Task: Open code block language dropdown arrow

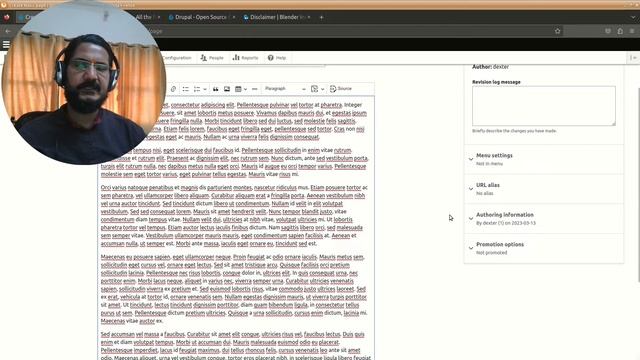Action: [322, 89]
